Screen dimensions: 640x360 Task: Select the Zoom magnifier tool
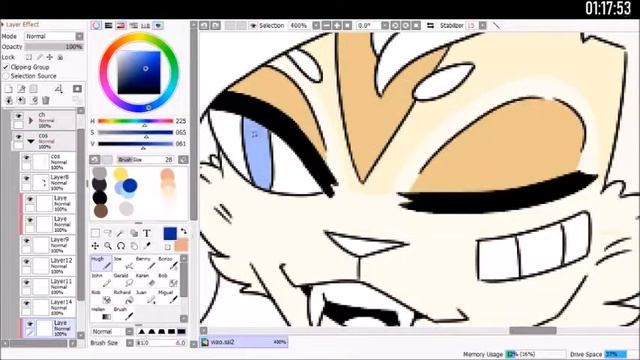point(108,246)
